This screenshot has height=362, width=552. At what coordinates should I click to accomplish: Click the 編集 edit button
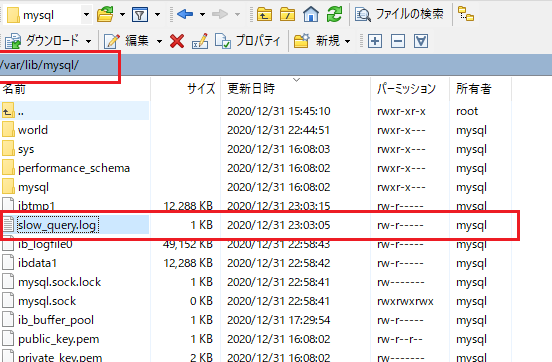pyautogui.click(x=127, y=41)
